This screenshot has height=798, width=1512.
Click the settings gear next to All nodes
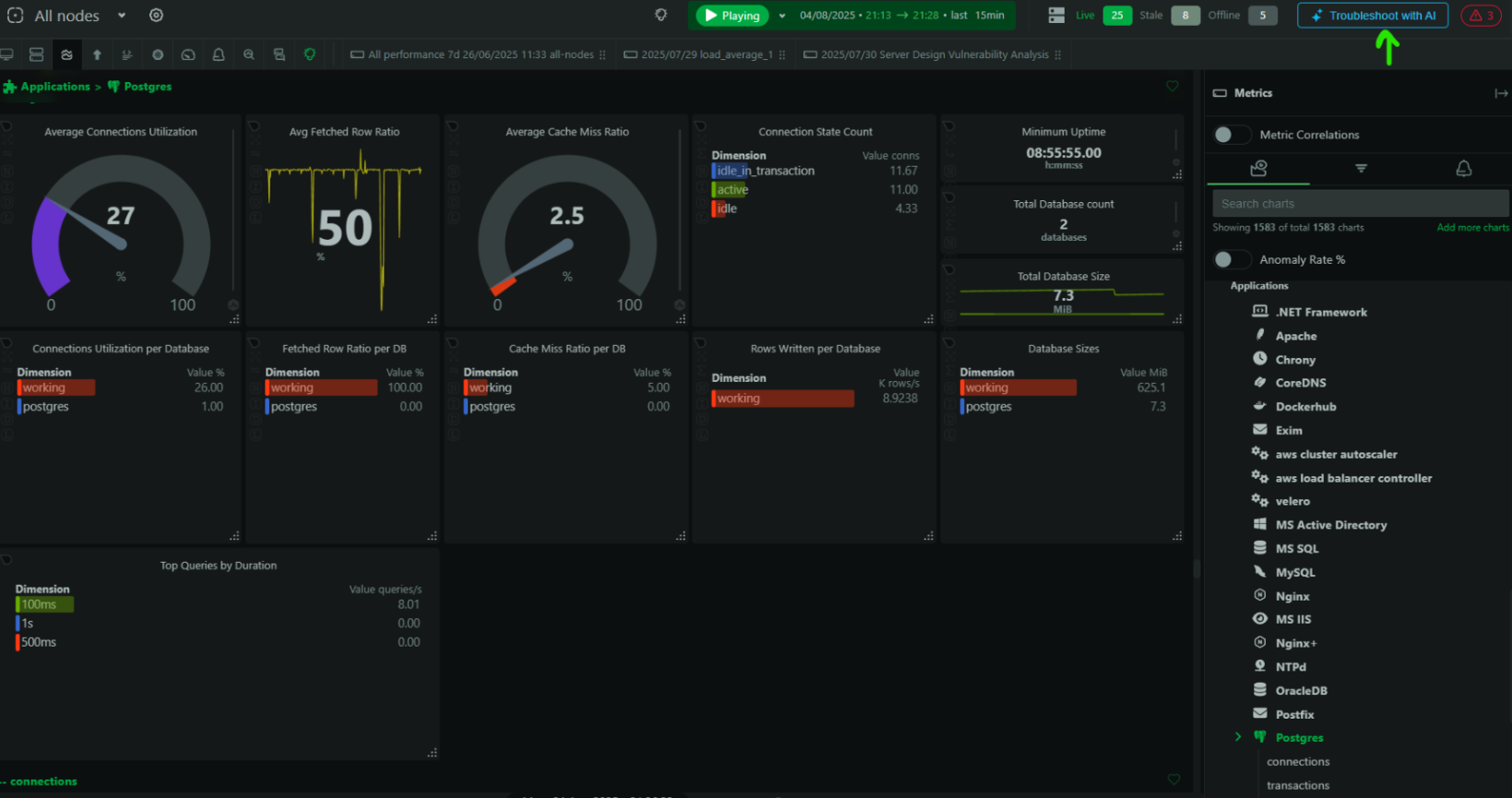click(x=156, y=16)
